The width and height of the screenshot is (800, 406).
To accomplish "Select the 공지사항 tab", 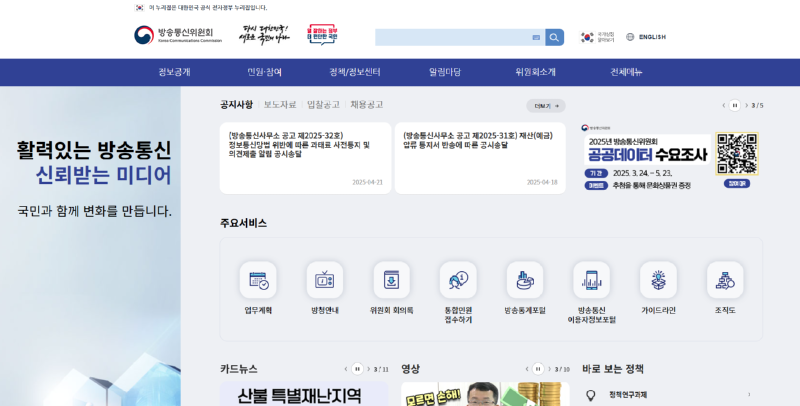I will [236, 105].
